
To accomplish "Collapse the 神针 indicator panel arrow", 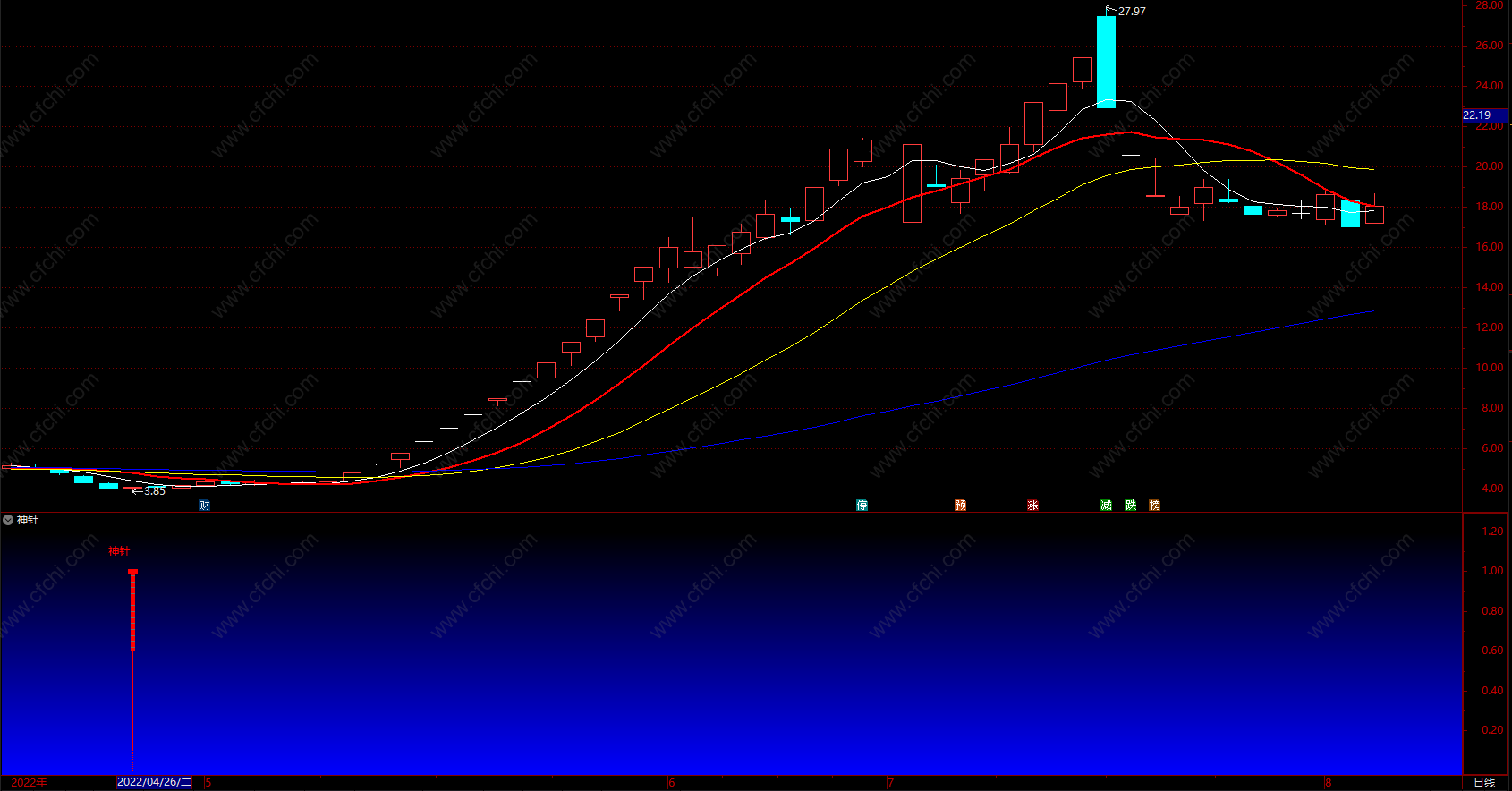I will (8, 520).
